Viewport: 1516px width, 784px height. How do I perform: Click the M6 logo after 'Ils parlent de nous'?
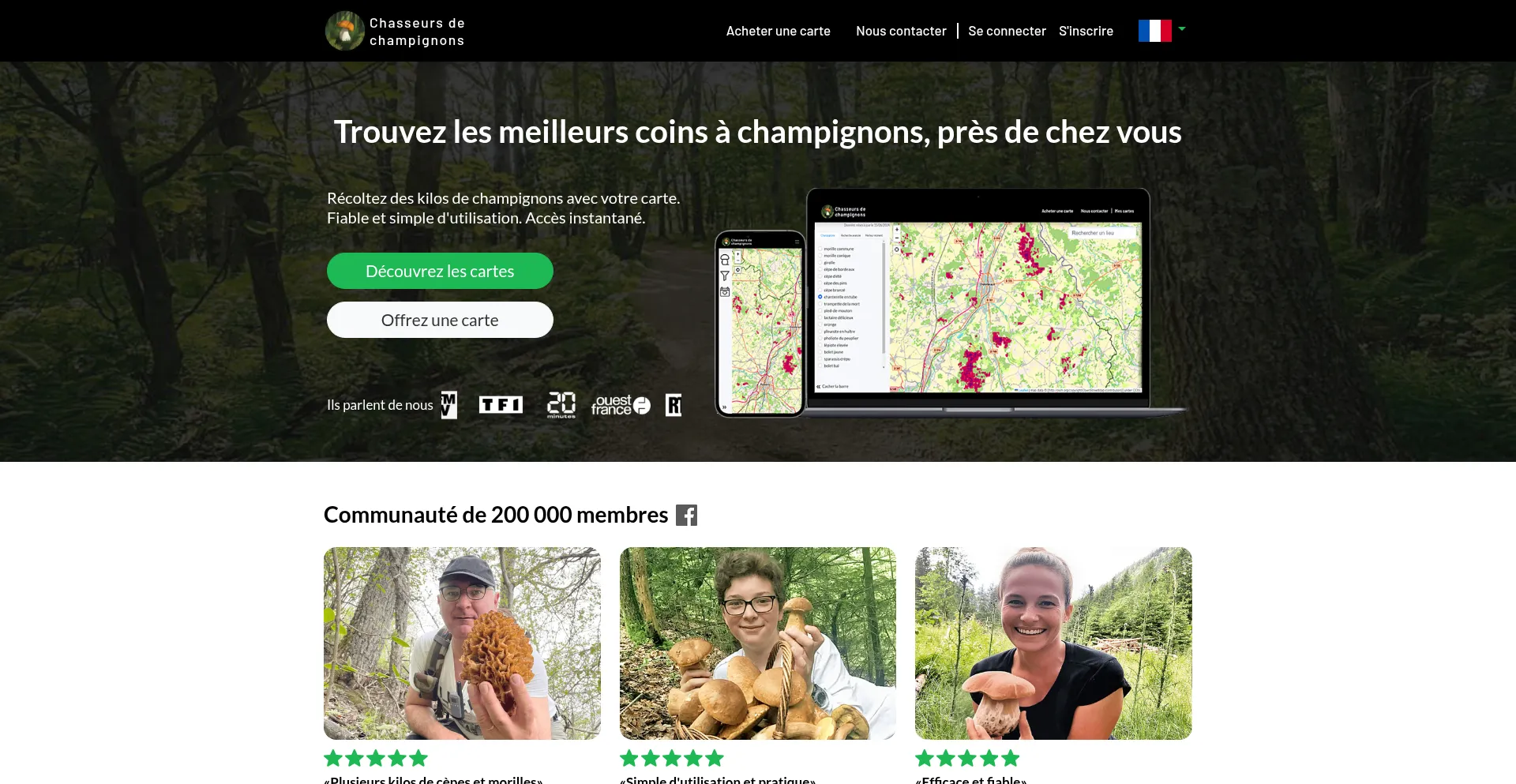click(x=449, y=405)
